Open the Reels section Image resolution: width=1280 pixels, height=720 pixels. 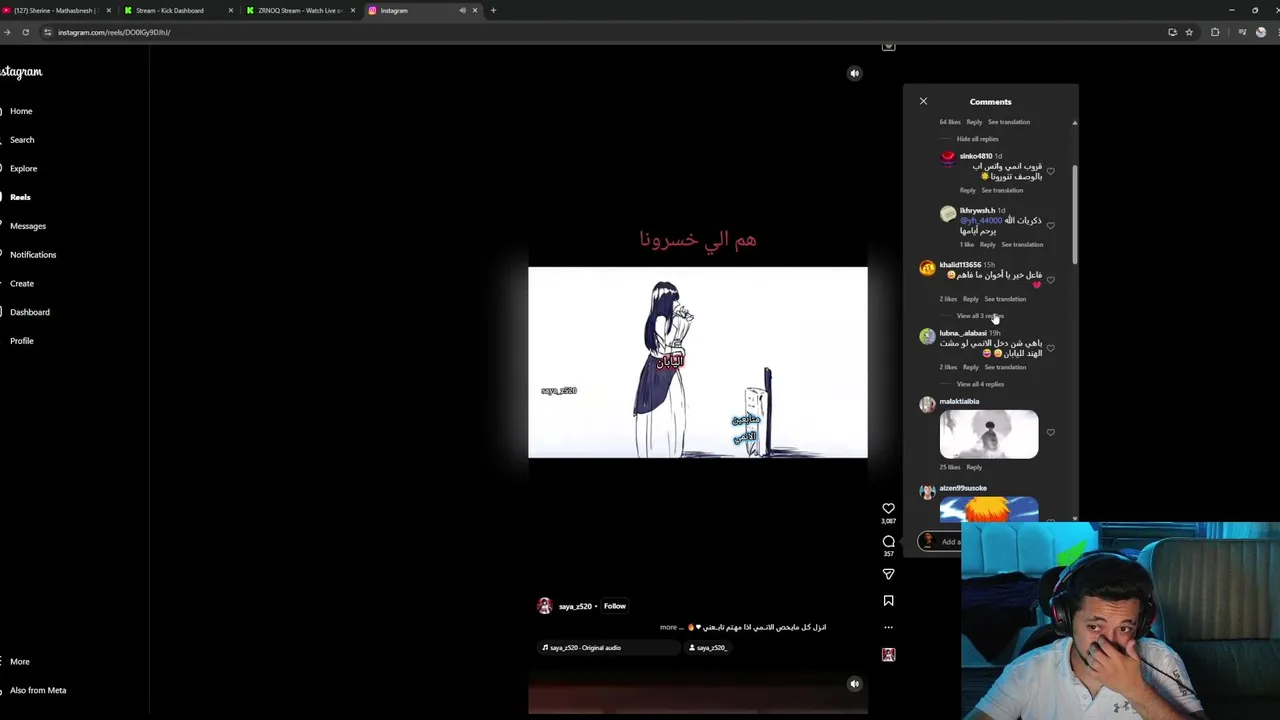click(20, 197)
